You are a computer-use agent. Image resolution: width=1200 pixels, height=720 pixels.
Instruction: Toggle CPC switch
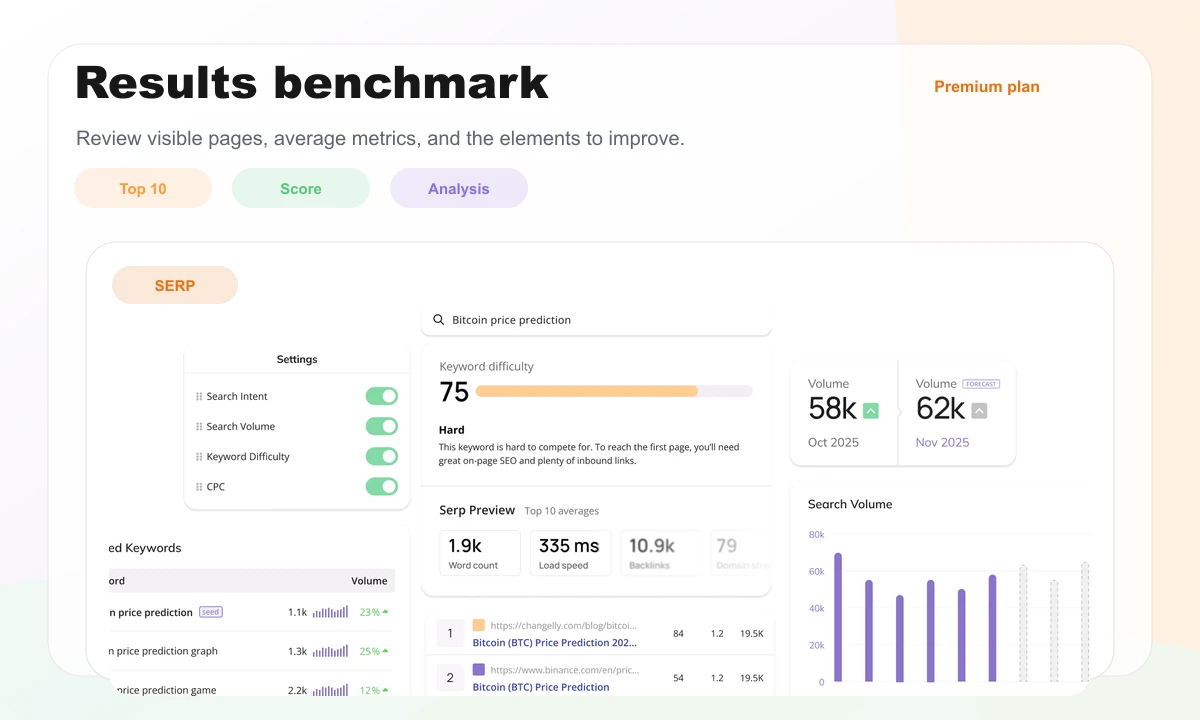pos(382,486)
